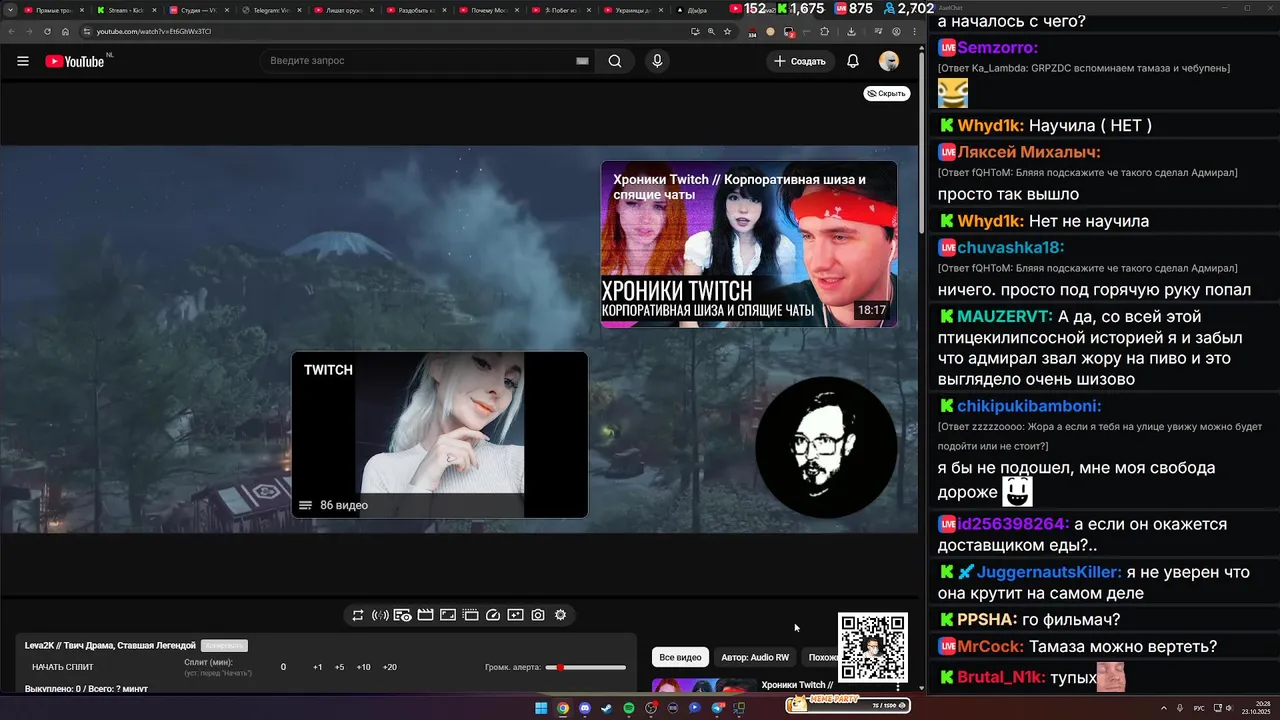Click the 'Скрыть' hide button
Screen dimensions: 1280x720
pos(887,93)
